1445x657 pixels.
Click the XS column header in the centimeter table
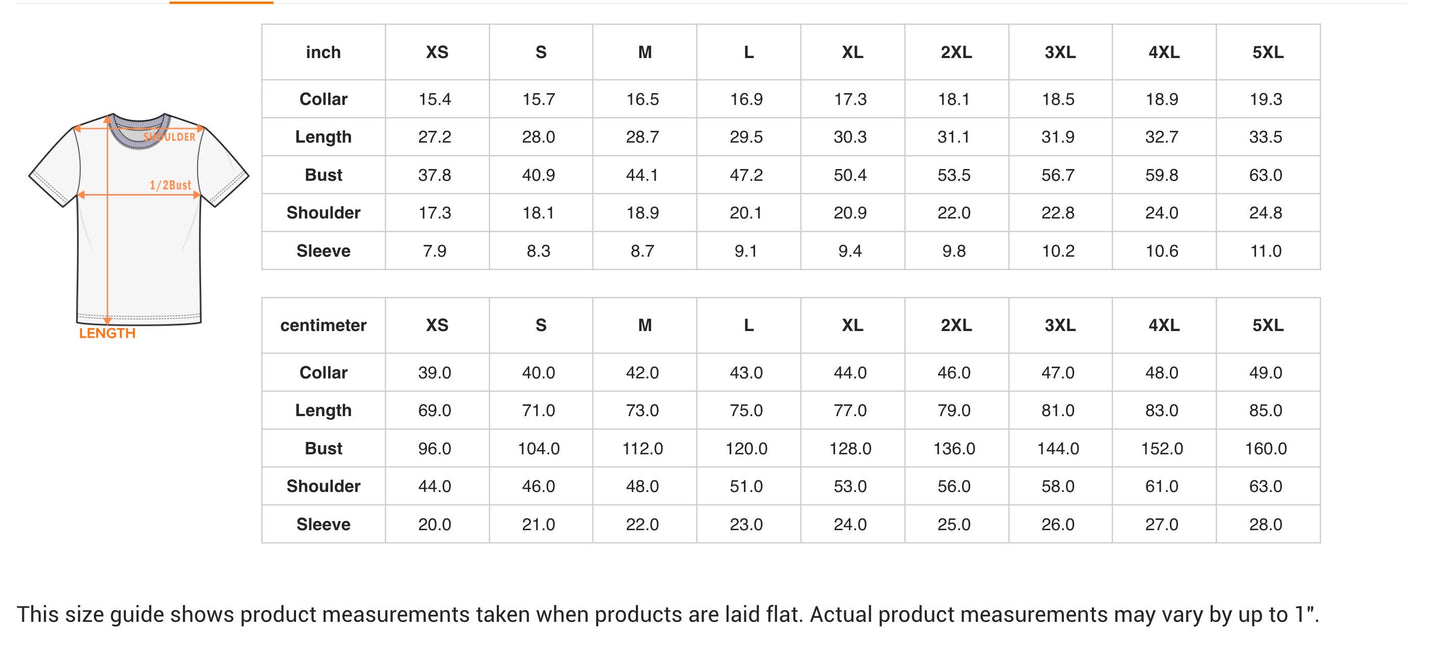point(437,325)
